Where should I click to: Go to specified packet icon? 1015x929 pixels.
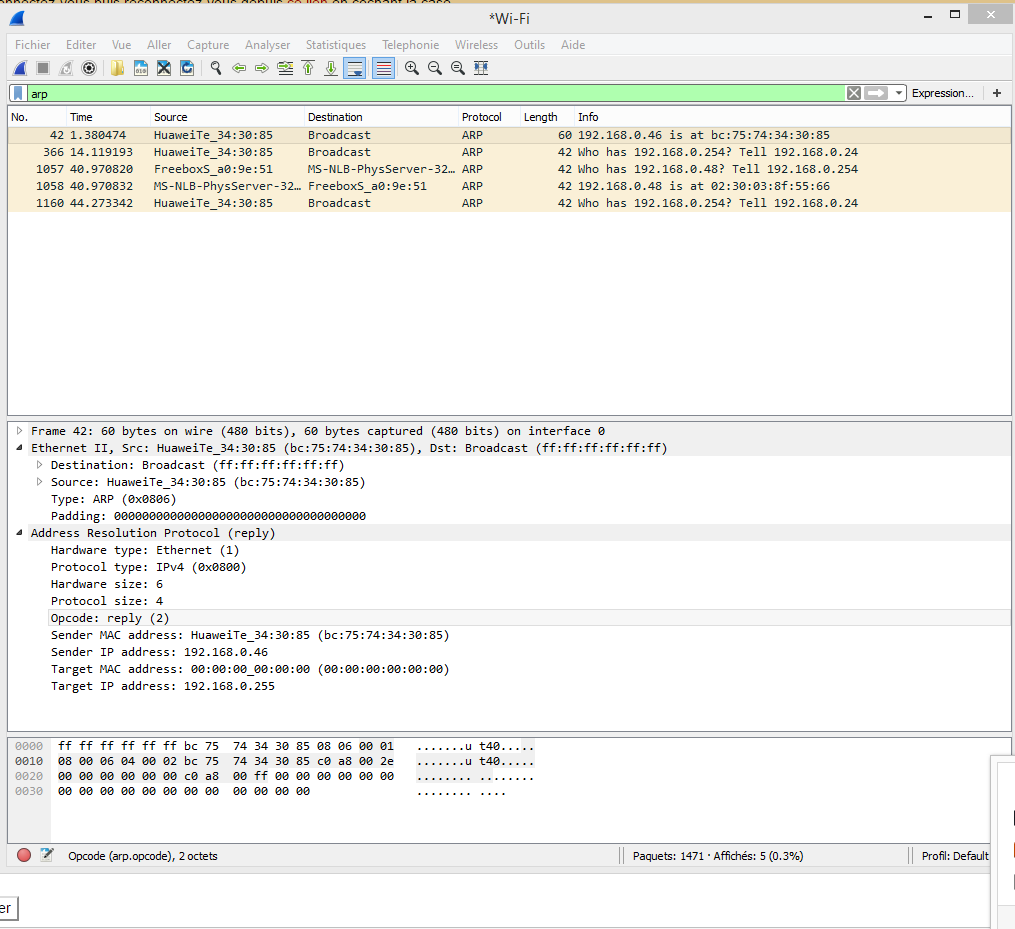pyautogui.click(x=285, y=68)
